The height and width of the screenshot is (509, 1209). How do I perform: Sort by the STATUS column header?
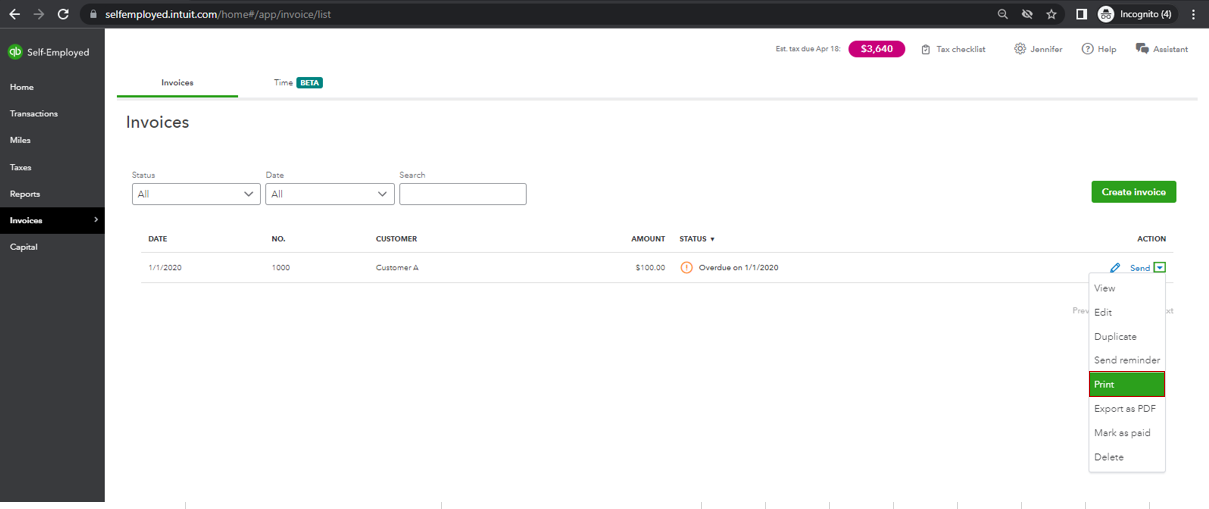coord(697,239)
